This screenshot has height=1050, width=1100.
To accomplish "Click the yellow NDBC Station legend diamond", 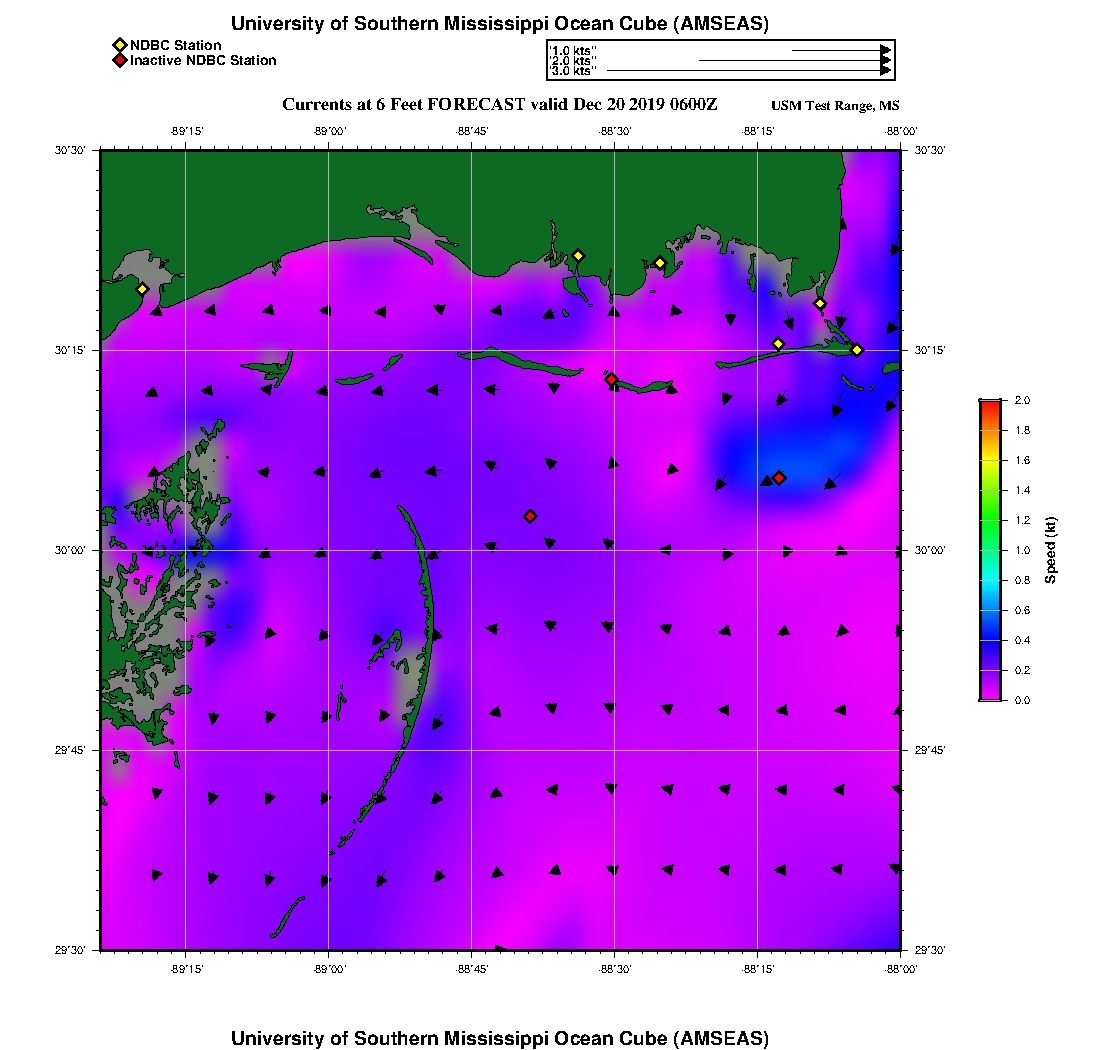I will coord(119,45).
